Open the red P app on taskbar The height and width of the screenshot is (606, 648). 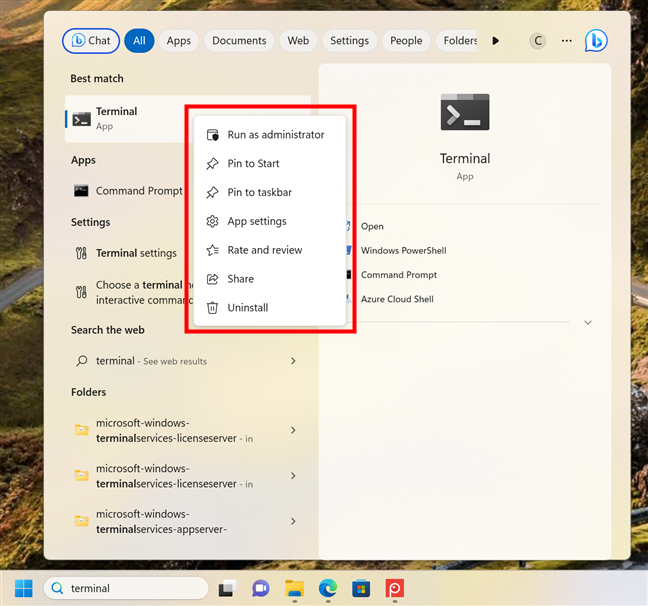395,588
